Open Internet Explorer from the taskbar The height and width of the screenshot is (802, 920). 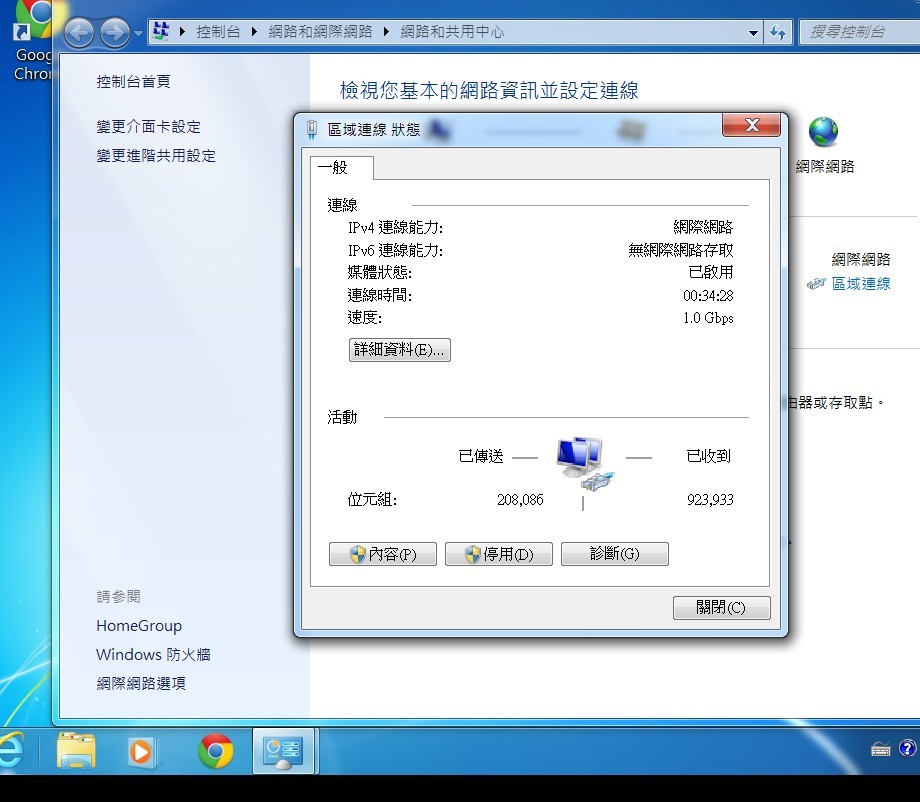(x=12, y=750)
